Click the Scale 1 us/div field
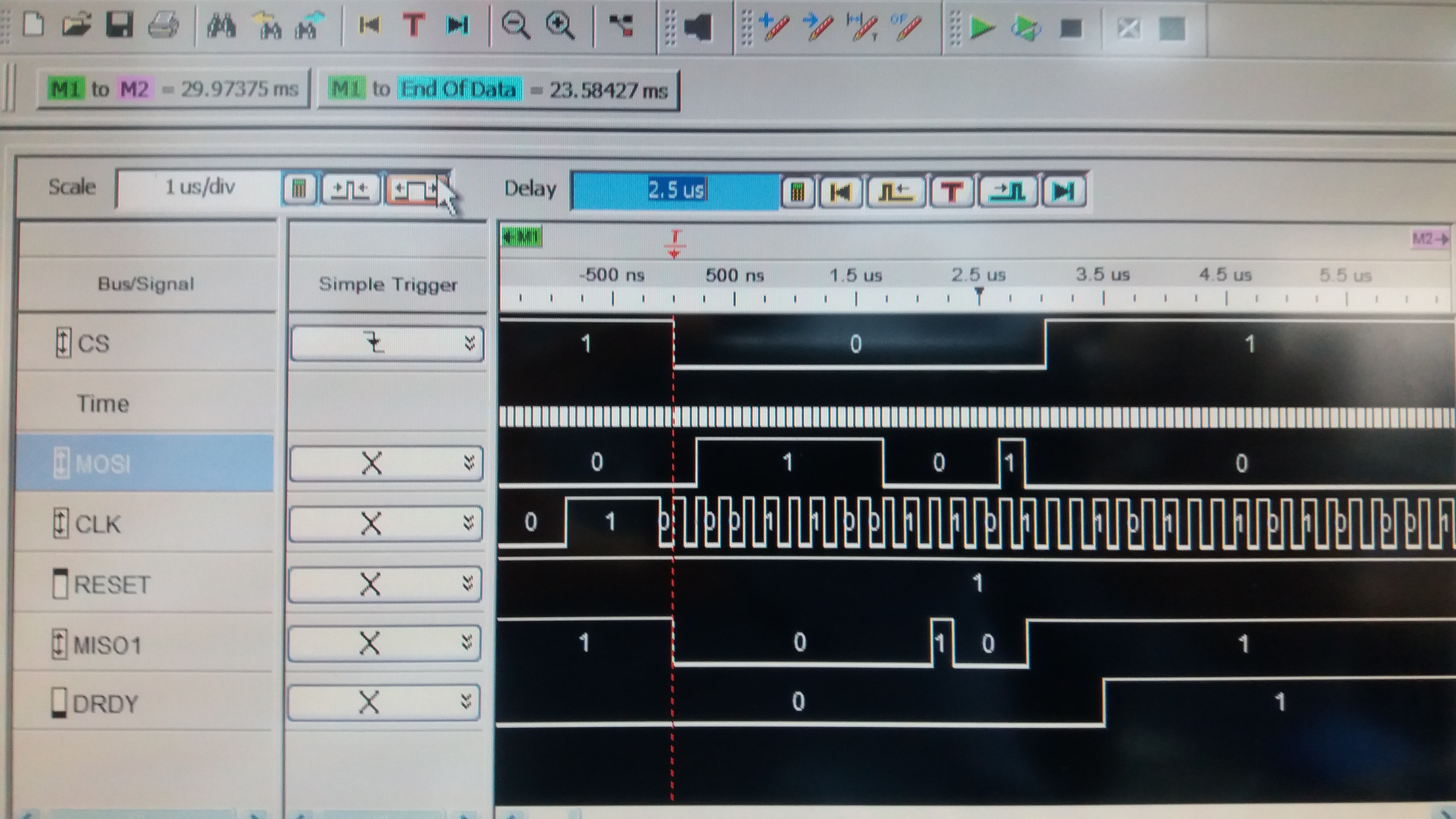The width and height of the screenshot is (1456, 819). point(199,187)
